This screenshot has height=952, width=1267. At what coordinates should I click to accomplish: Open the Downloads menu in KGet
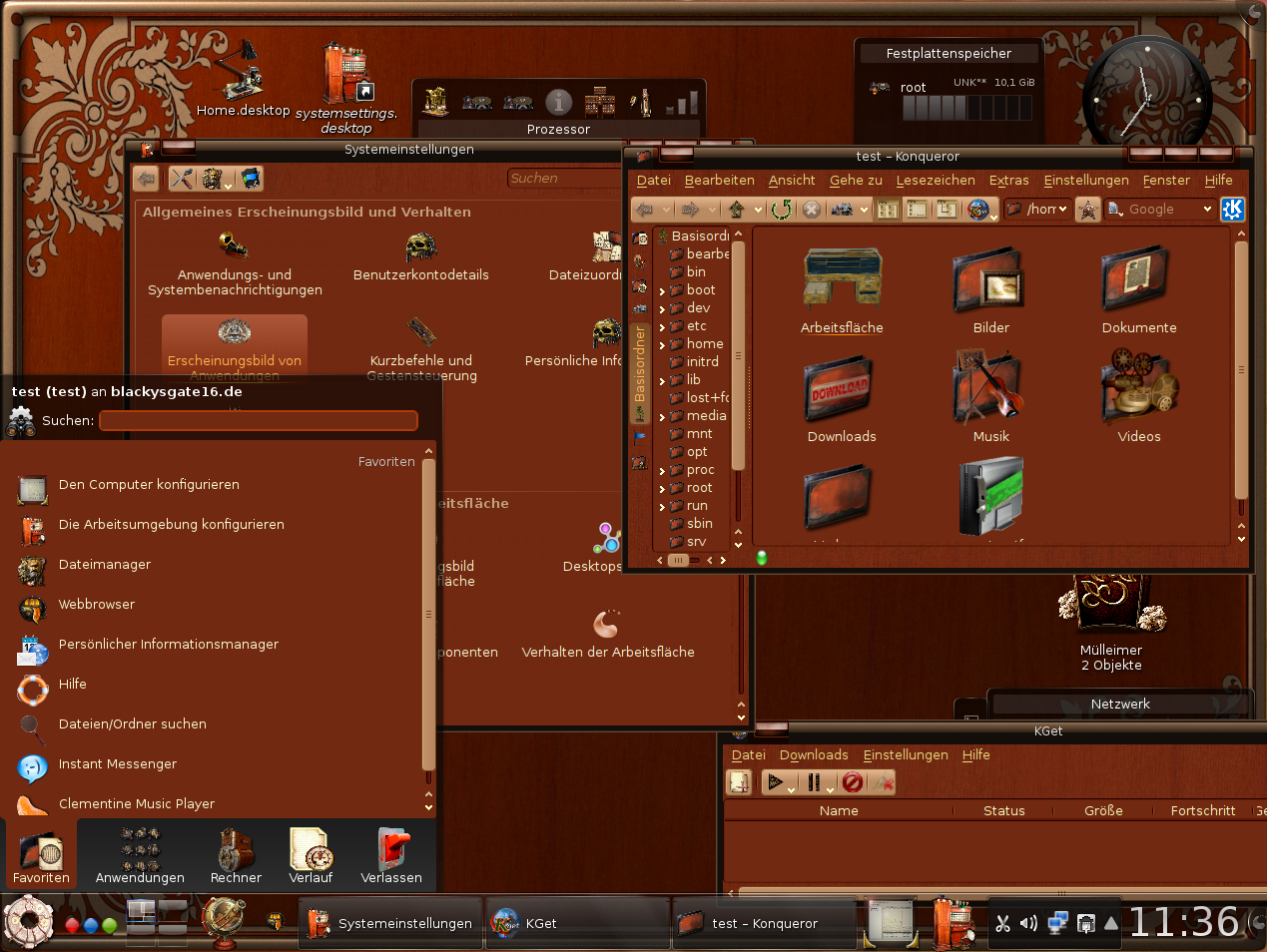(x=814, y=755)
